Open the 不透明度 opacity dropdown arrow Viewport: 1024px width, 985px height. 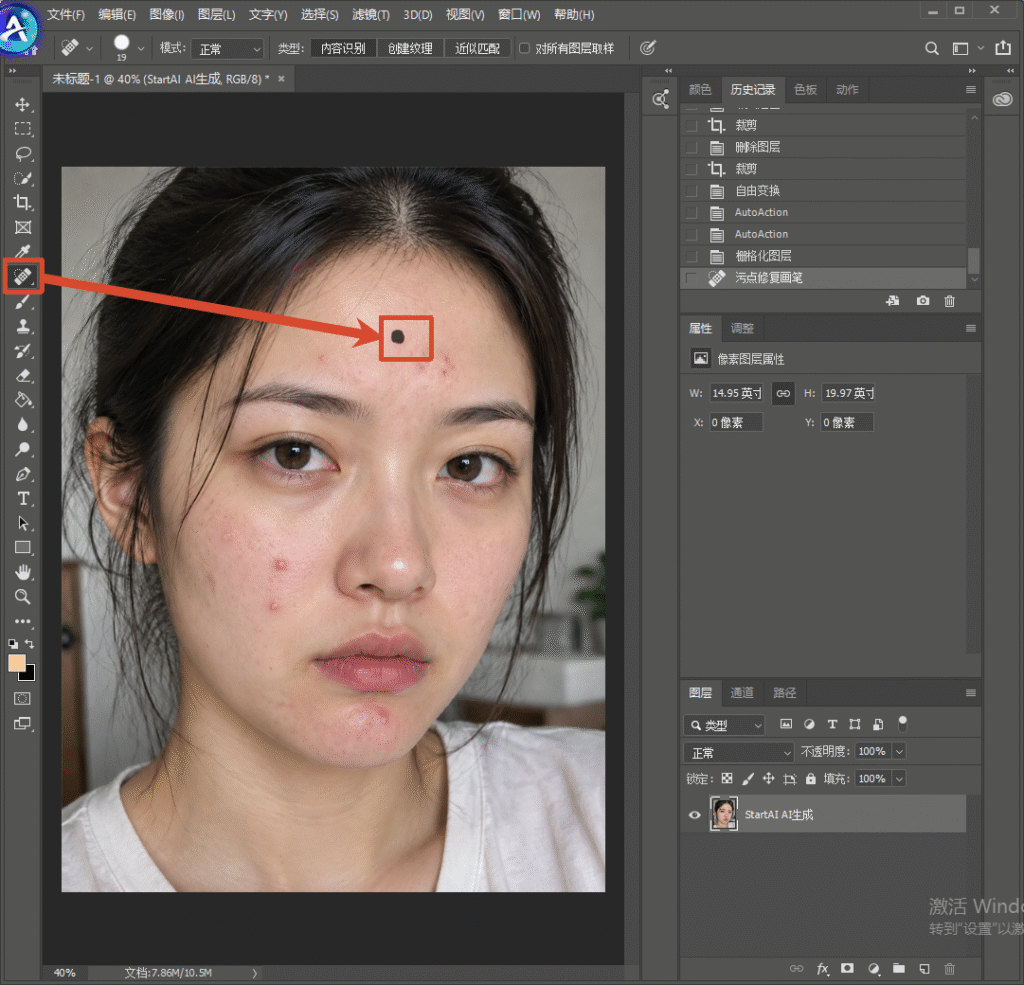899,752
